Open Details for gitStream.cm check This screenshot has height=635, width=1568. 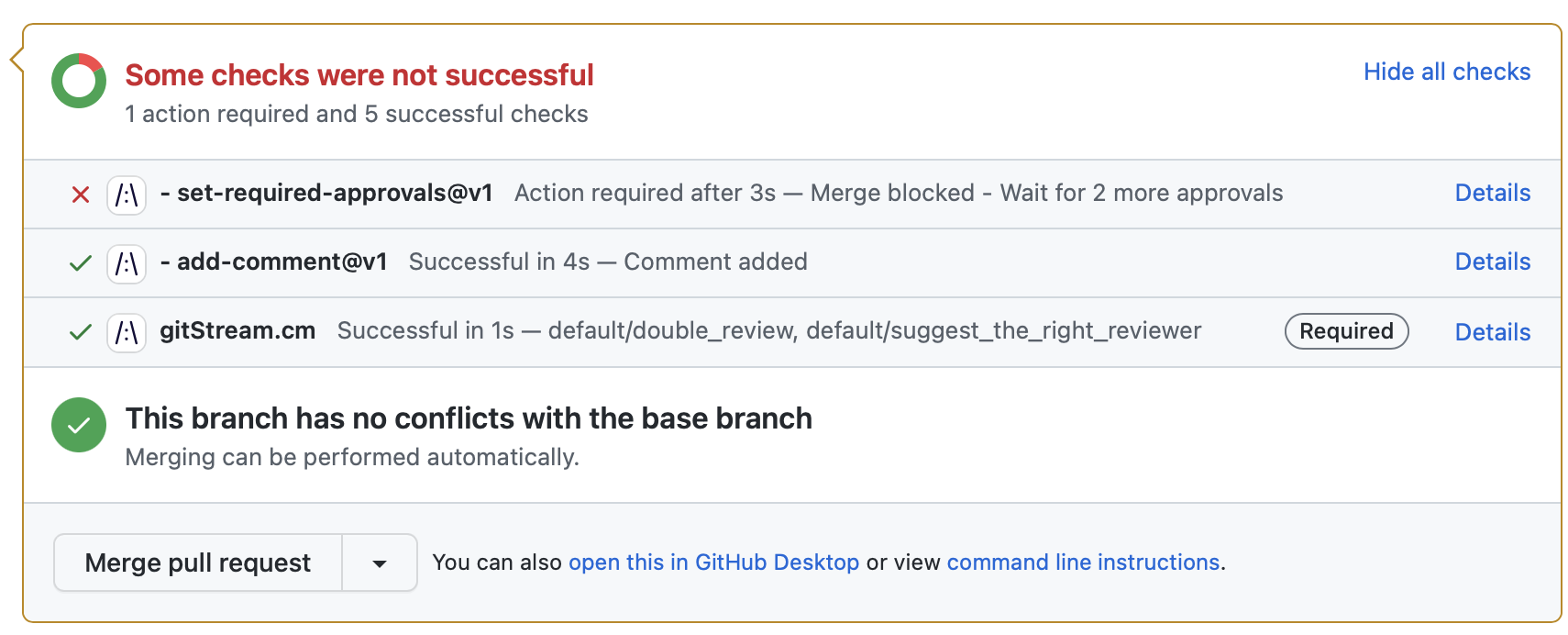pyautogui.click(x=1492, y=332)
